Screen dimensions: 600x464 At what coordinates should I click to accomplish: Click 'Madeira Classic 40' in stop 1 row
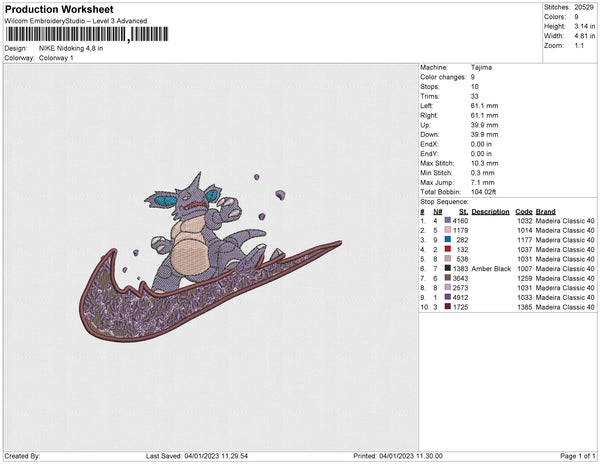click(565, 221)
